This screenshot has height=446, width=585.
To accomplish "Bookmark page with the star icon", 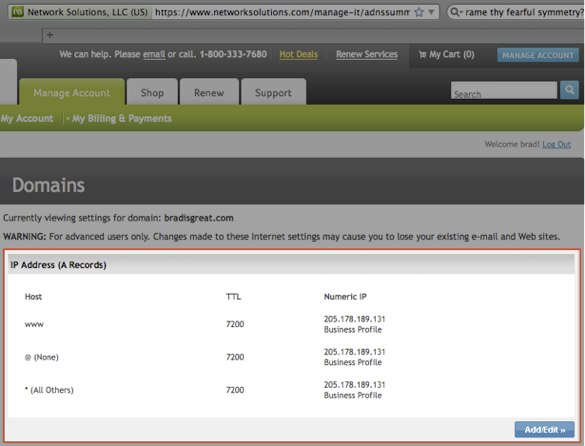I will tap(419, 12).
